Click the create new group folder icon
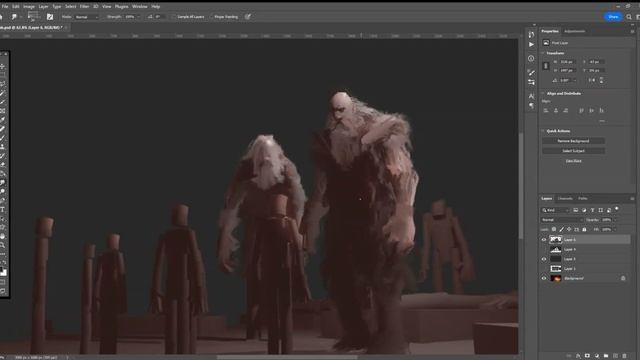The width and height of the screenshot is (640, 360). click(606, 356)
